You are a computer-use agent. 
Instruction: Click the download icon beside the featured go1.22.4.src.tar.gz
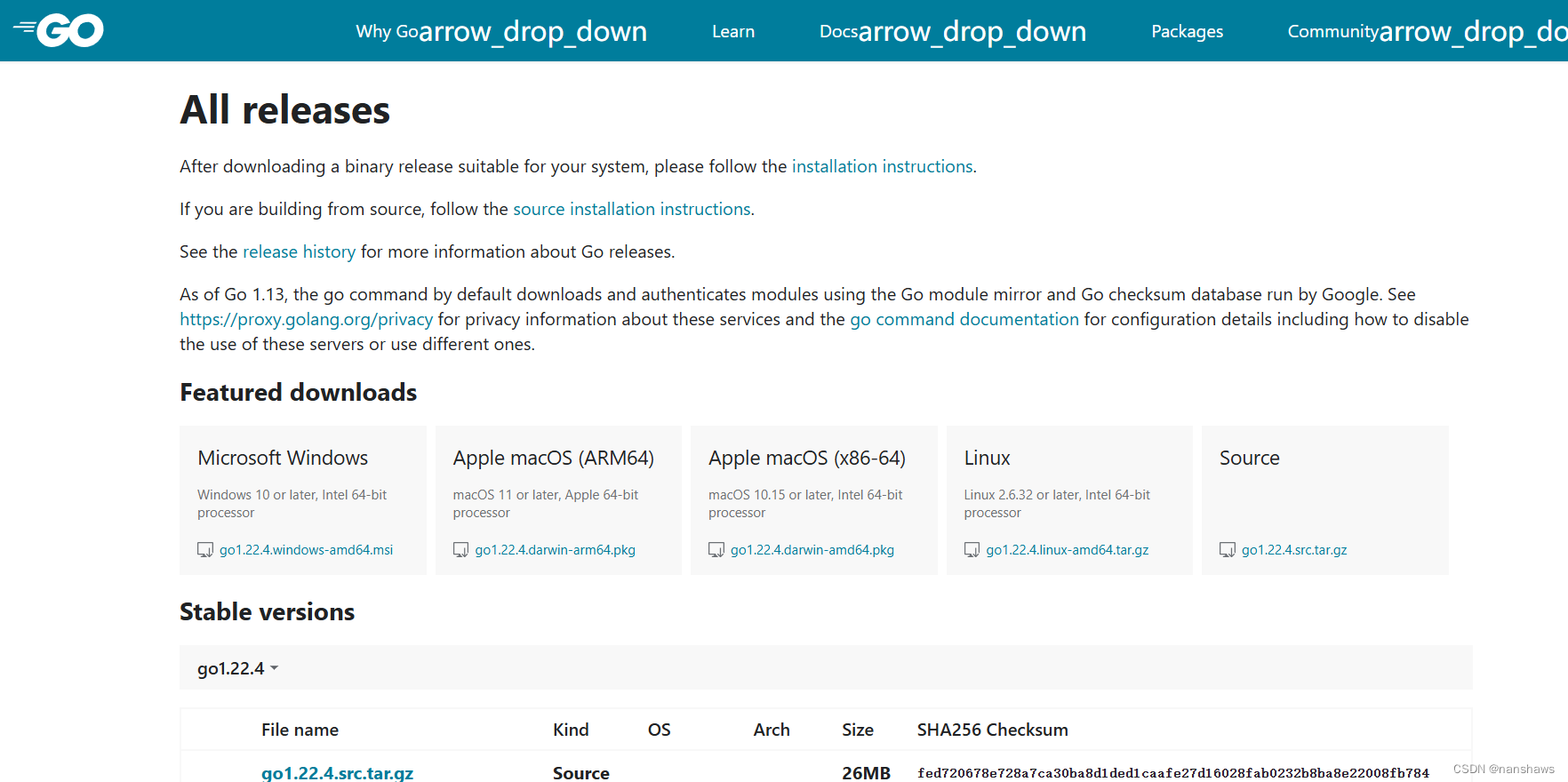1228,550
